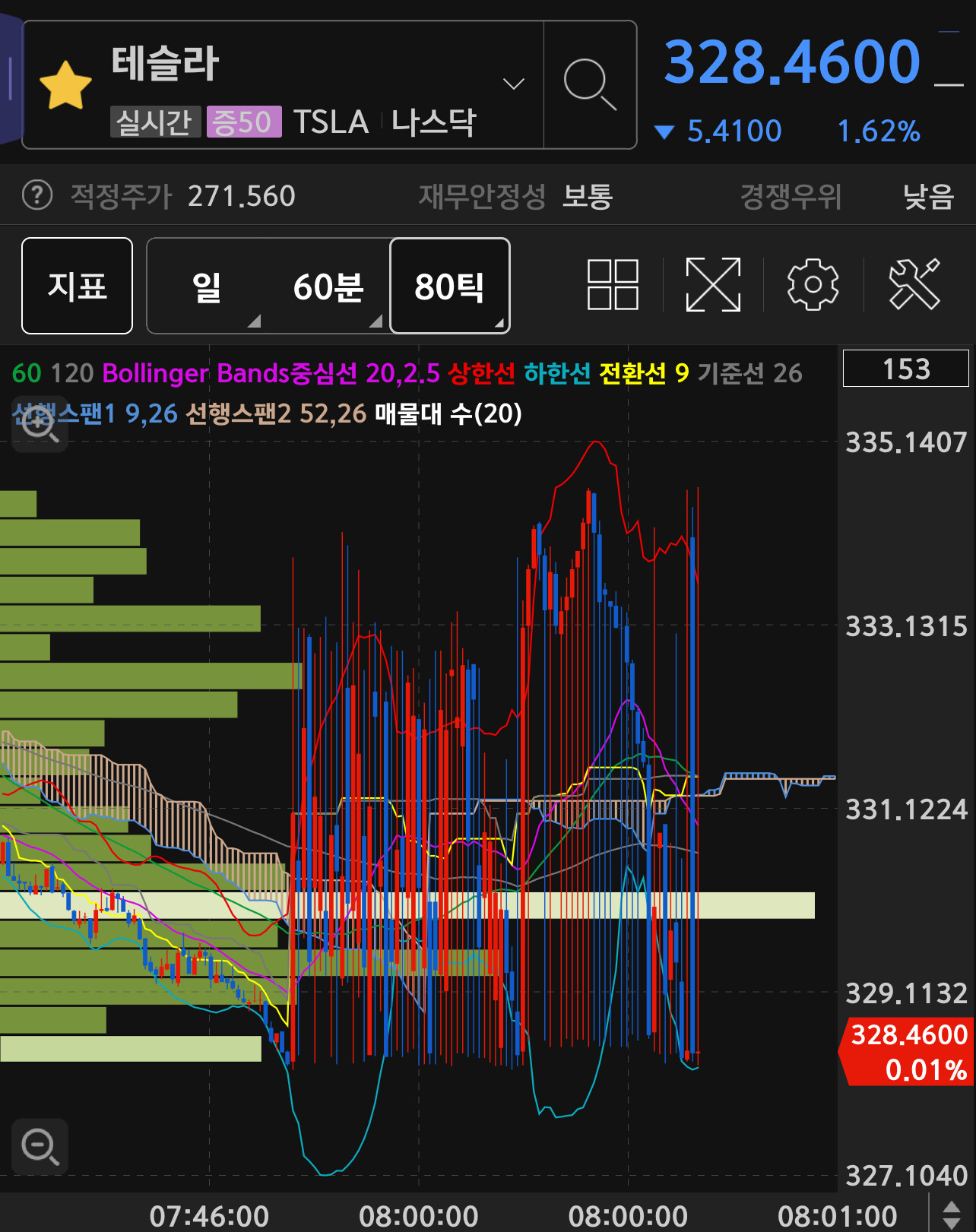Click the 기준선 26 legend label
Viewport: 976px width, 1232px height.
[x=749, y=373]
